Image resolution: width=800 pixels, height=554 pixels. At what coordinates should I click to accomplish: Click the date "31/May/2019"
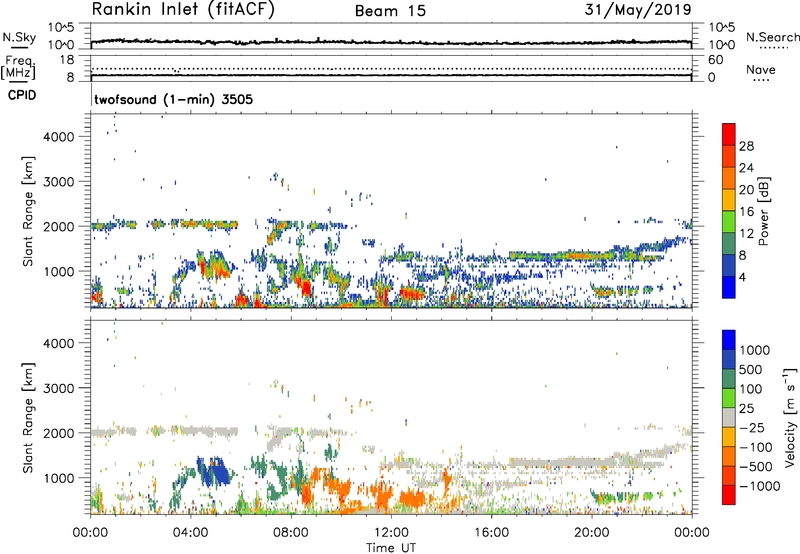coord(638,9)
